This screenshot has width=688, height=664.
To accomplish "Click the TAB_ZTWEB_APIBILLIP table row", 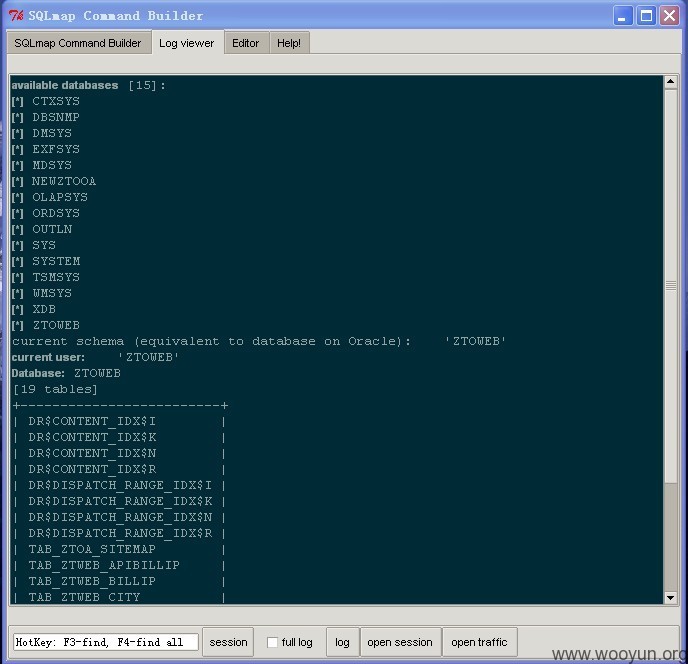I will (x=119, y=565).
